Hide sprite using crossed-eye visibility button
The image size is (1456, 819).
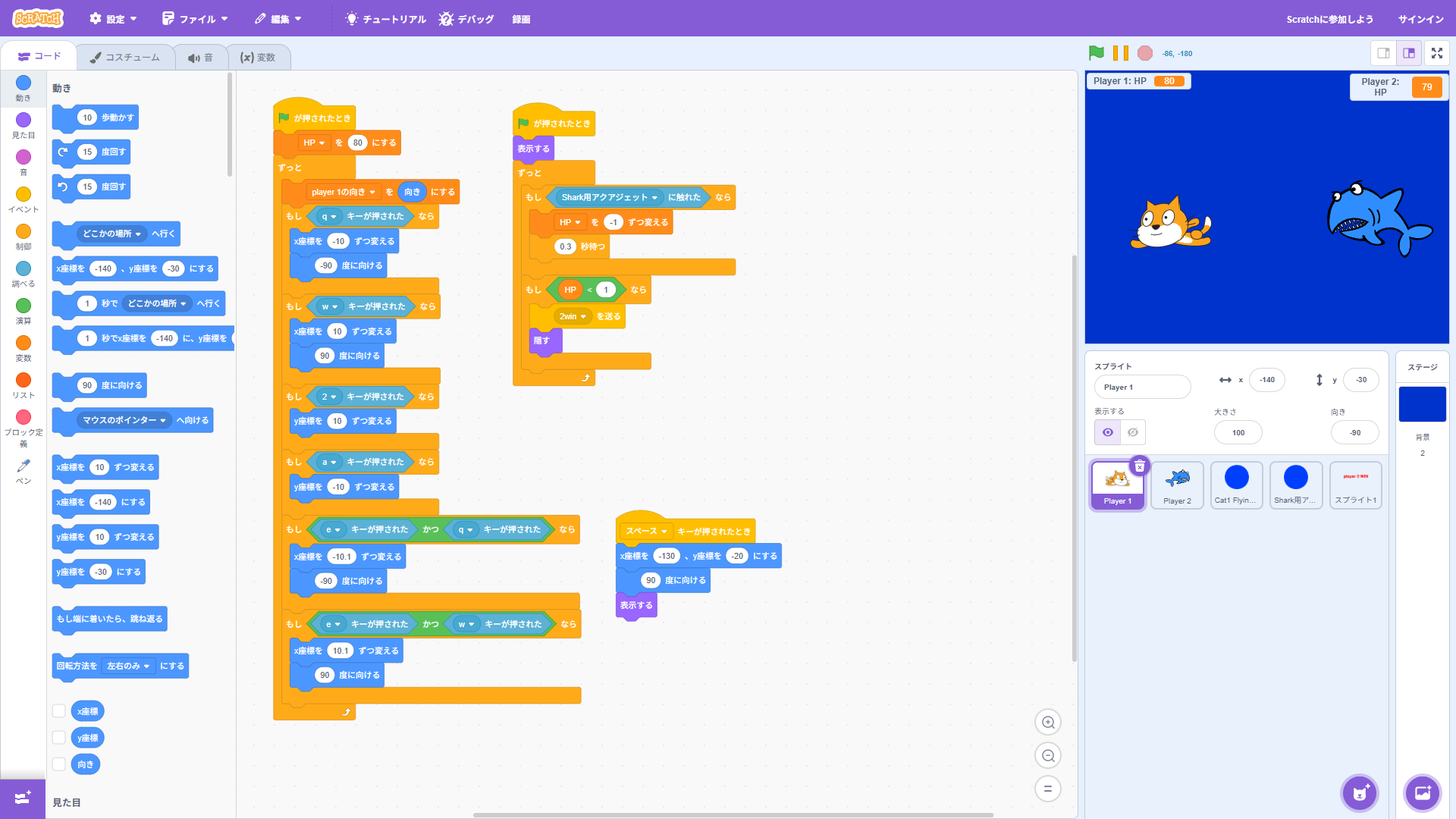(1132, 432)
